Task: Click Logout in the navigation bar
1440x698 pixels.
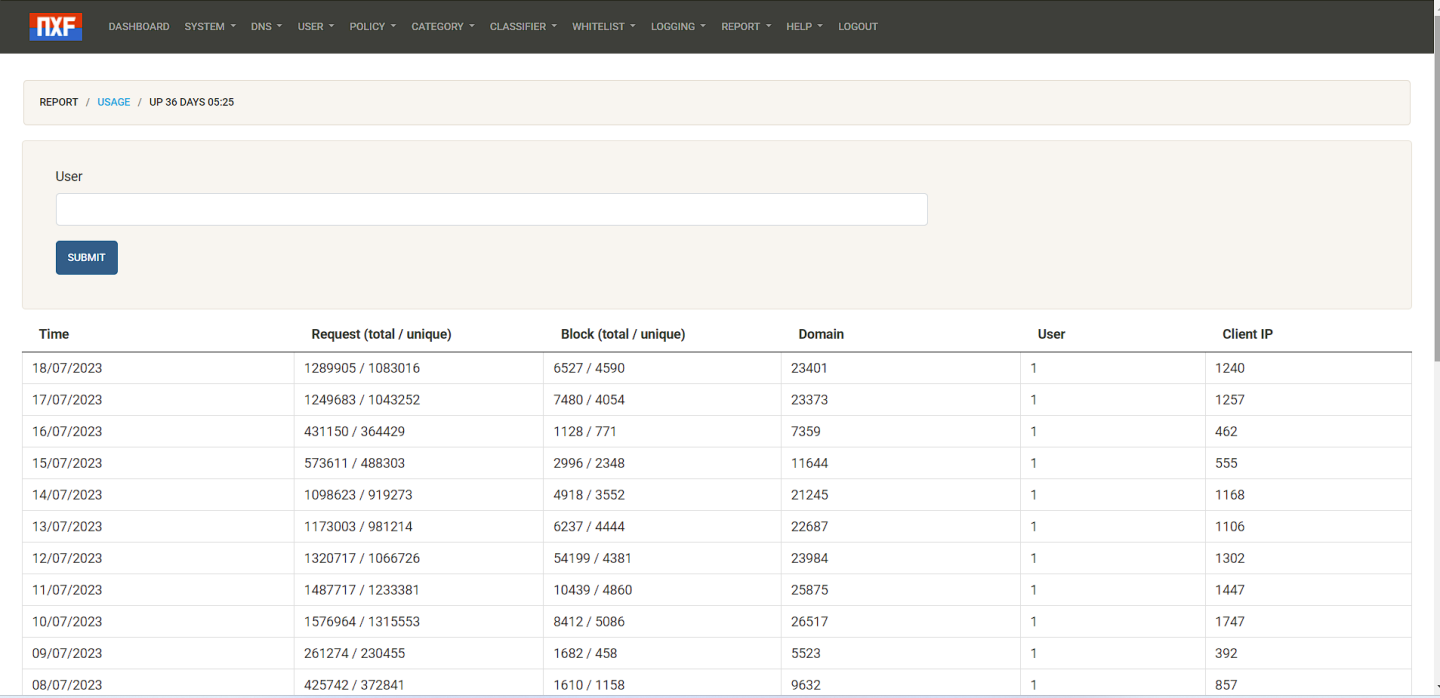Action: [x=858, y=27]
